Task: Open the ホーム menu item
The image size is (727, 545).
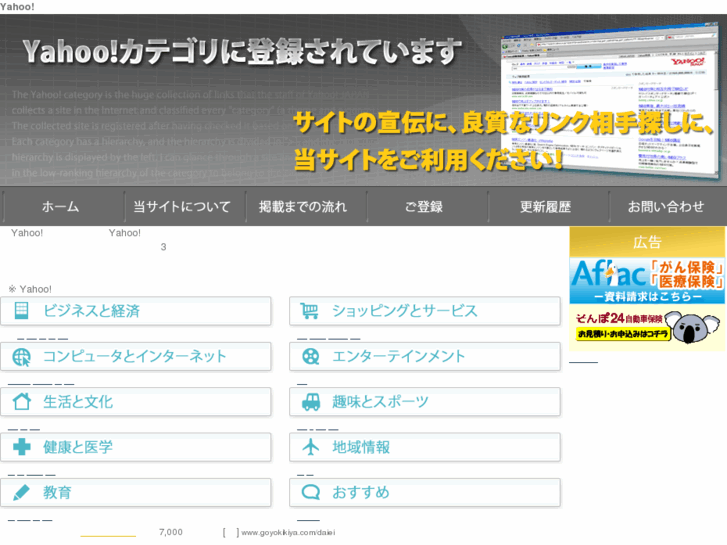Action: 61,206
